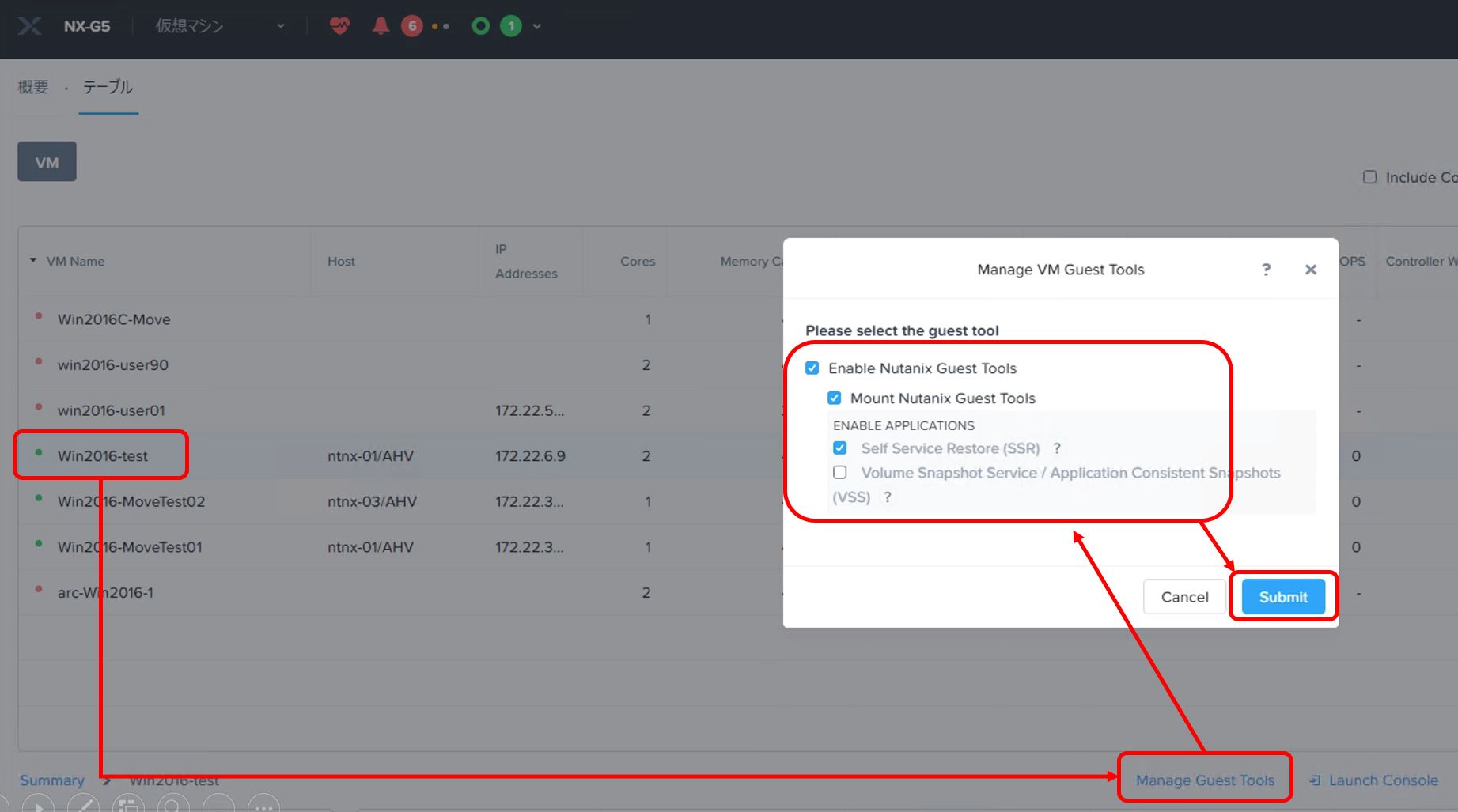Toggle the Include Controller VMs checkbox
Viewport: 1458px width, 812px height.
pos(1369,177)
